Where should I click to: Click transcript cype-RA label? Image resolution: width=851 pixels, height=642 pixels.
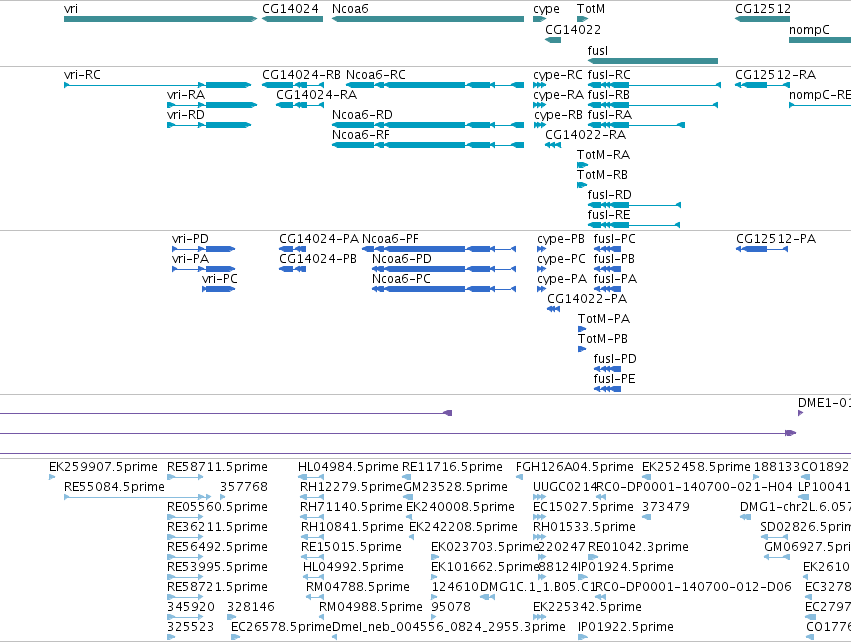pyautogui.click(x=558, y=95)
